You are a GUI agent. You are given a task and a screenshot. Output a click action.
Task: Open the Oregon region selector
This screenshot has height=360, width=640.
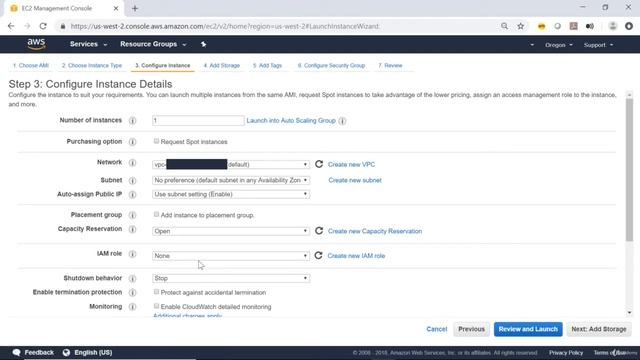559,45
